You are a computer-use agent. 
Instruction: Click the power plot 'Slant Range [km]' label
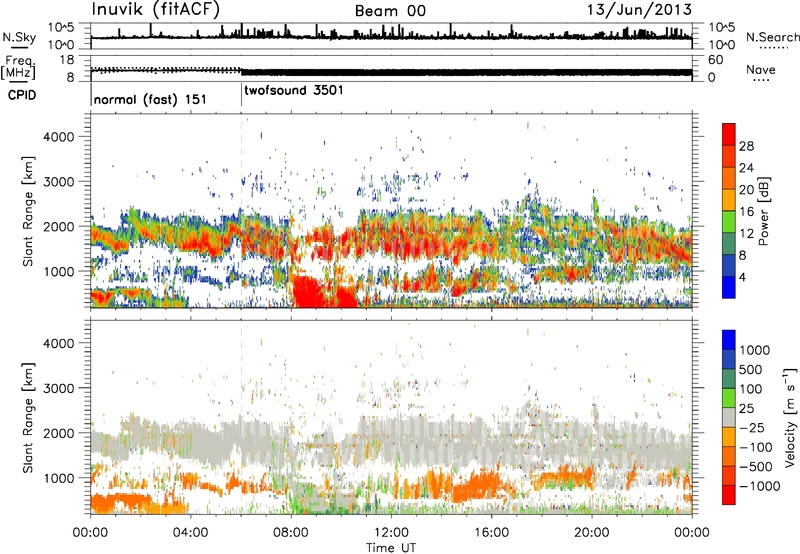click(28, 211)
